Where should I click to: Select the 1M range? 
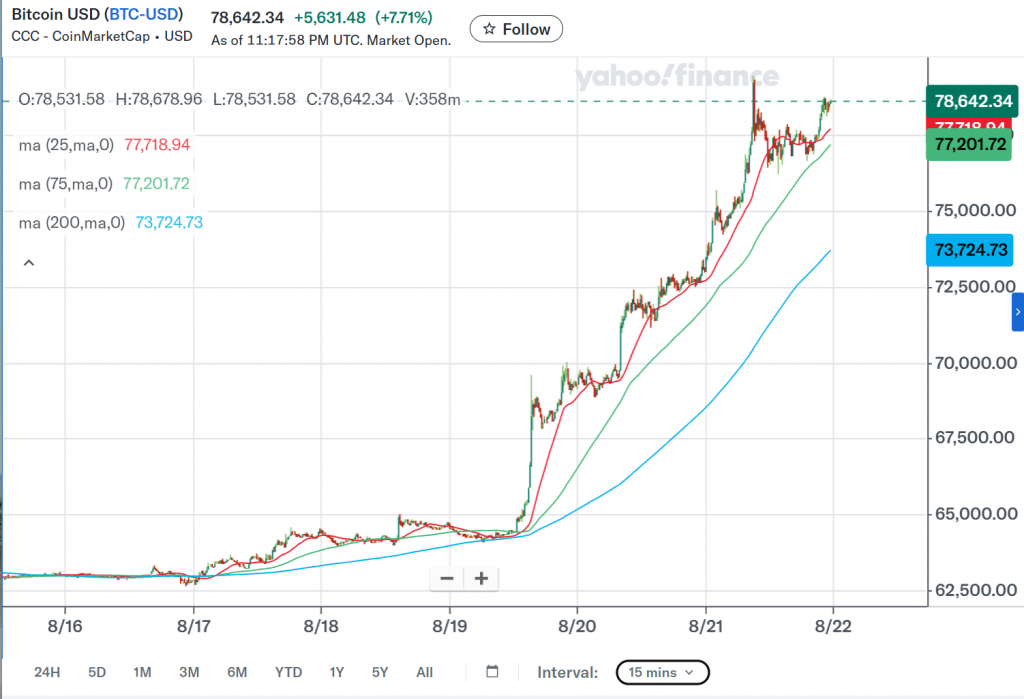pos(142,672)
